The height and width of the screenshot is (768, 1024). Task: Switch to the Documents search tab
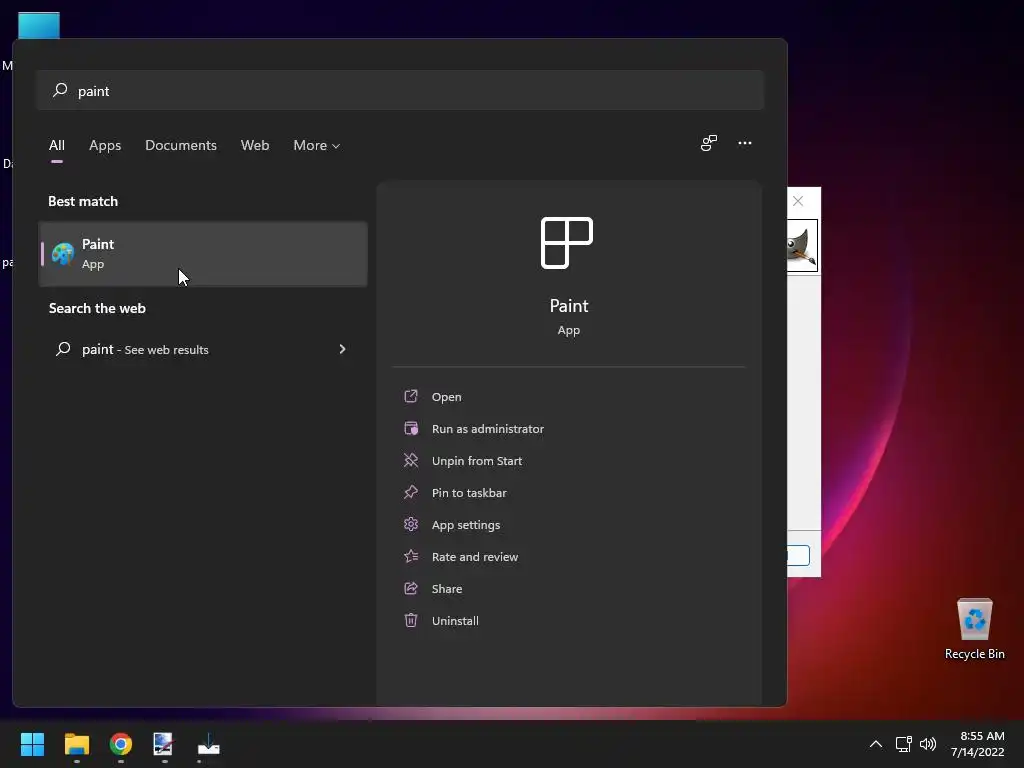pyautogui.click(x=181, y=145)
